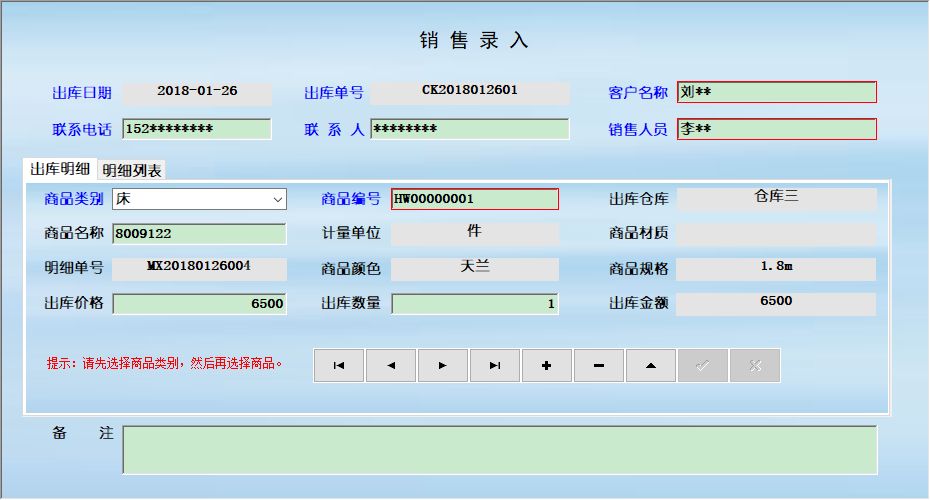Click the post checkmark button

coord(703,366)
